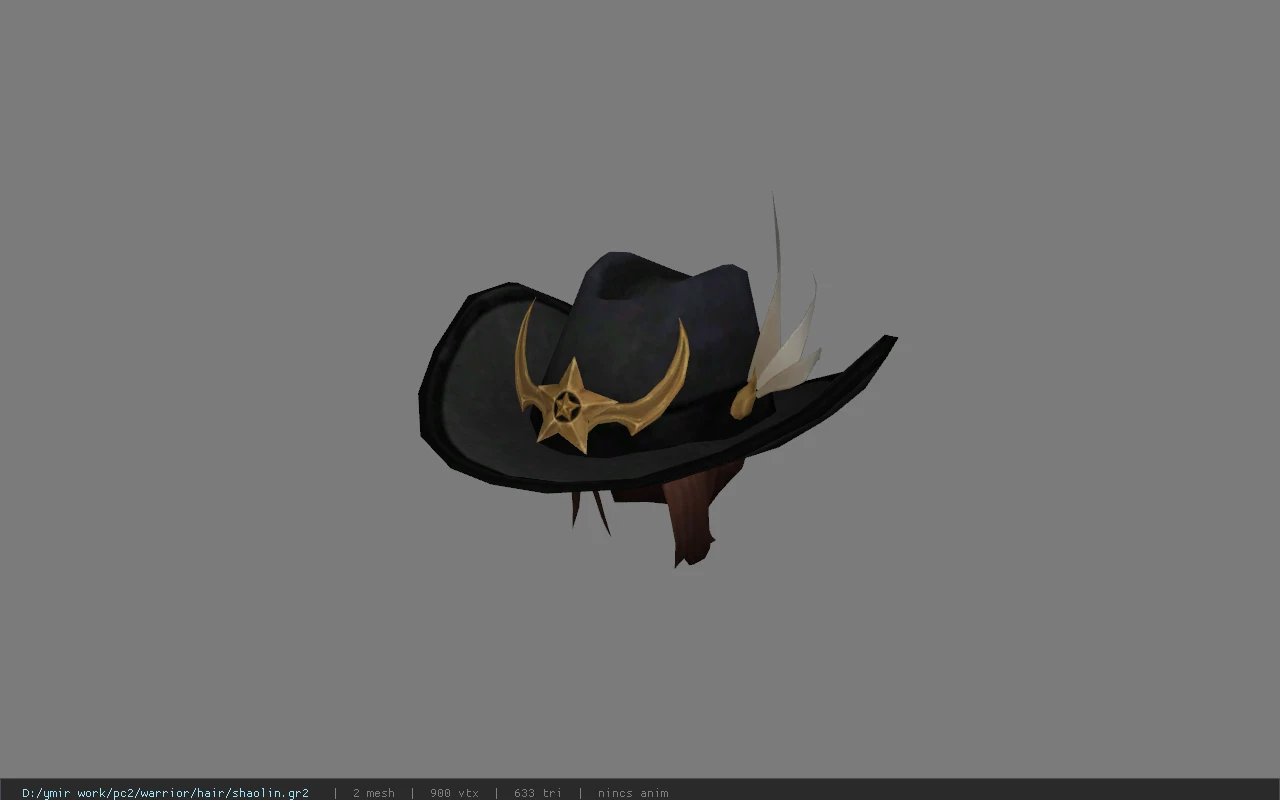The width and height of the screenshot is (1280, 800).
Task: Click the shaolin.gr2 file path in status bar
Action: [165, 793]
